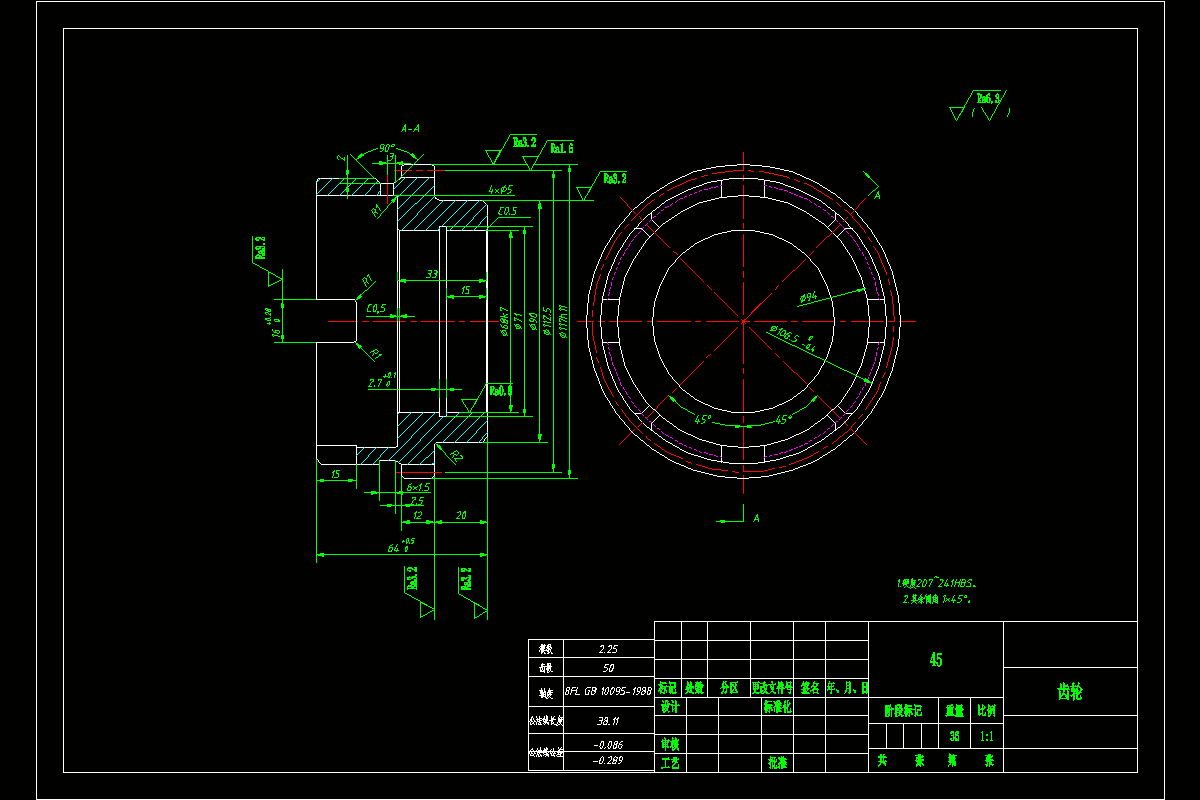Click the 'A-A' section view label
The height and width of the screenshot is (800, 1200).
pos(410,129)
